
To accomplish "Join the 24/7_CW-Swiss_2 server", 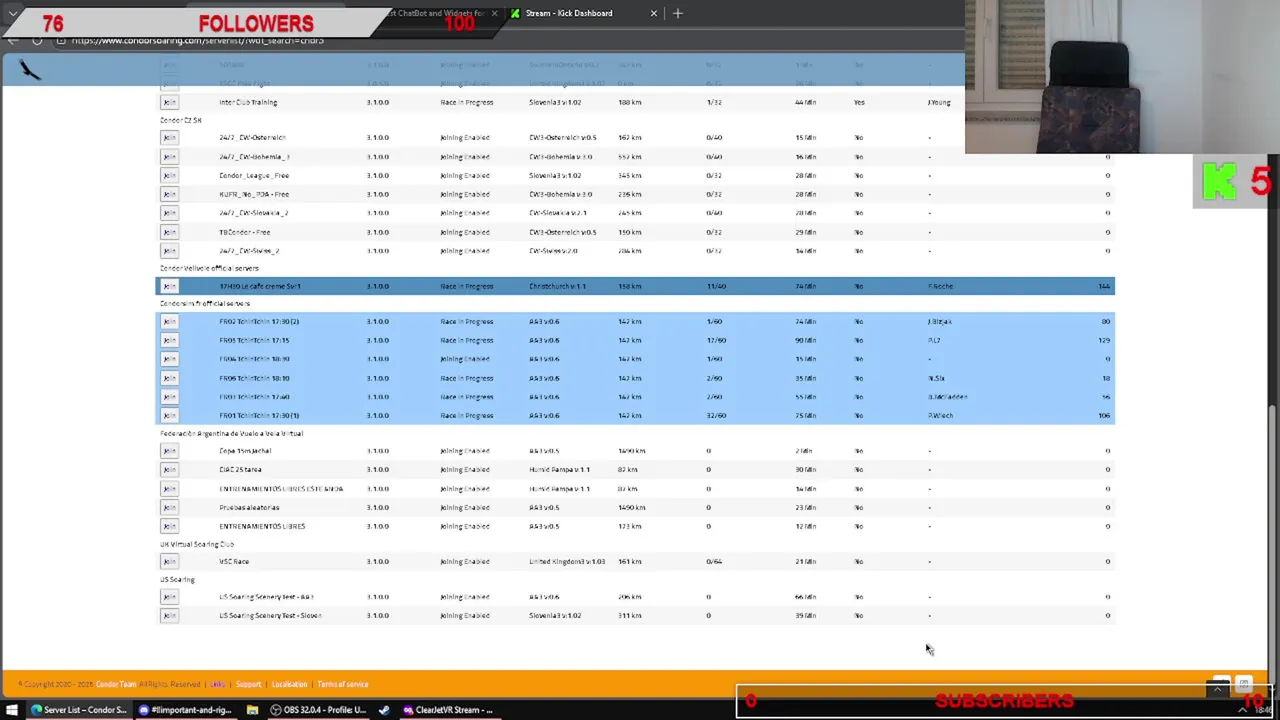I will tap(169, 251).
